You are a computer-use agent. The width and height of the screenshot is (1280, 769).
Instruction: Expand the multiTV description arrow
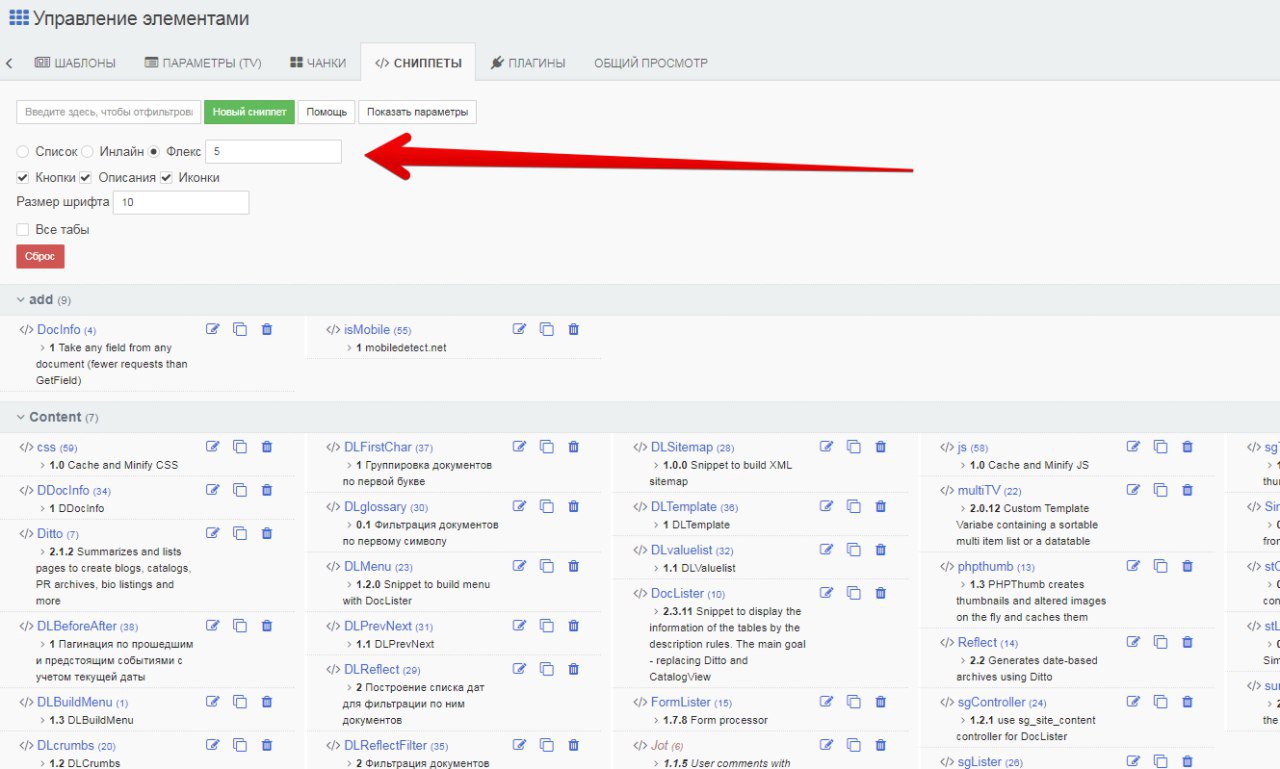(962, 508)
